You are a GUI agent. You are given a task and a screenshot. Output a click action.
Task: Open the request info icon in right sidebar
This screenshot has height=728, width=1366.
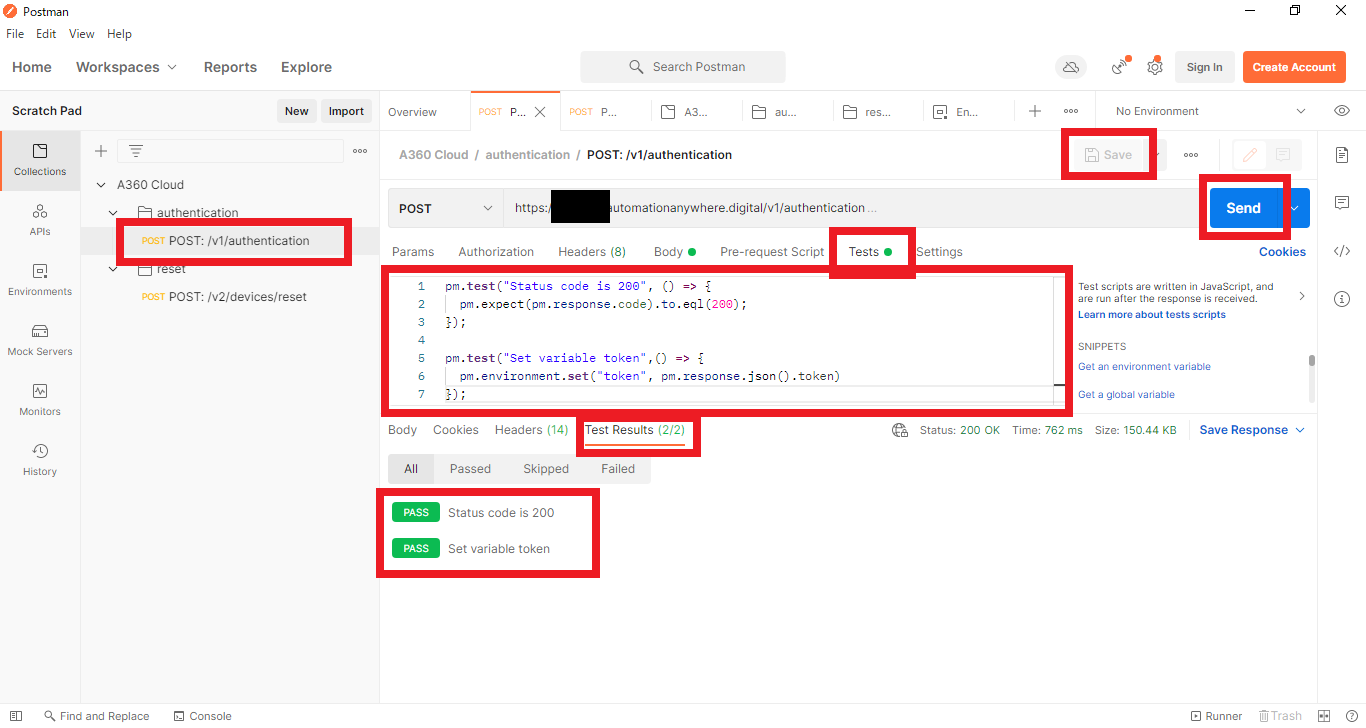click(x=1342, y=299)
